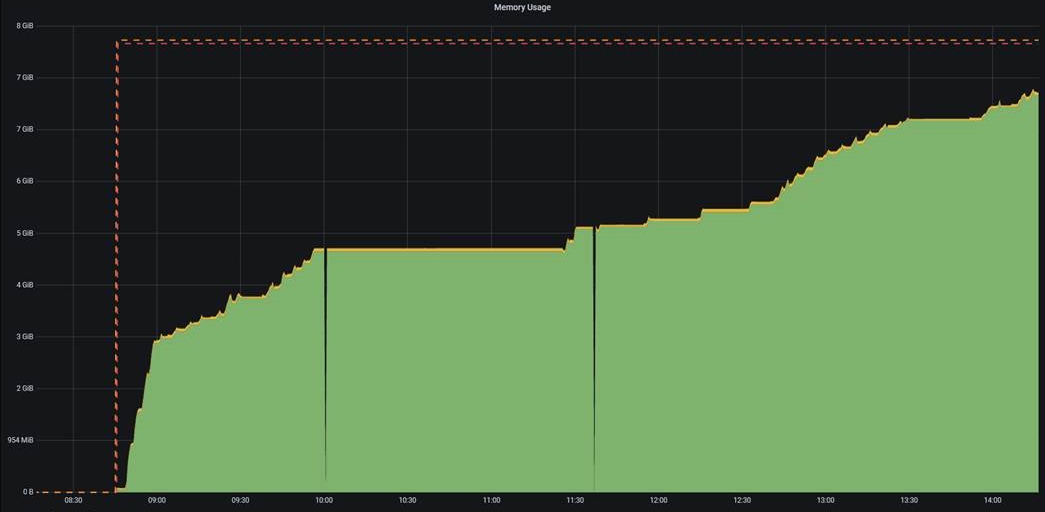Screen dimensions: 1045x512
Task: Click the 2 GiB y-axis label
Action: pos(25,389)
